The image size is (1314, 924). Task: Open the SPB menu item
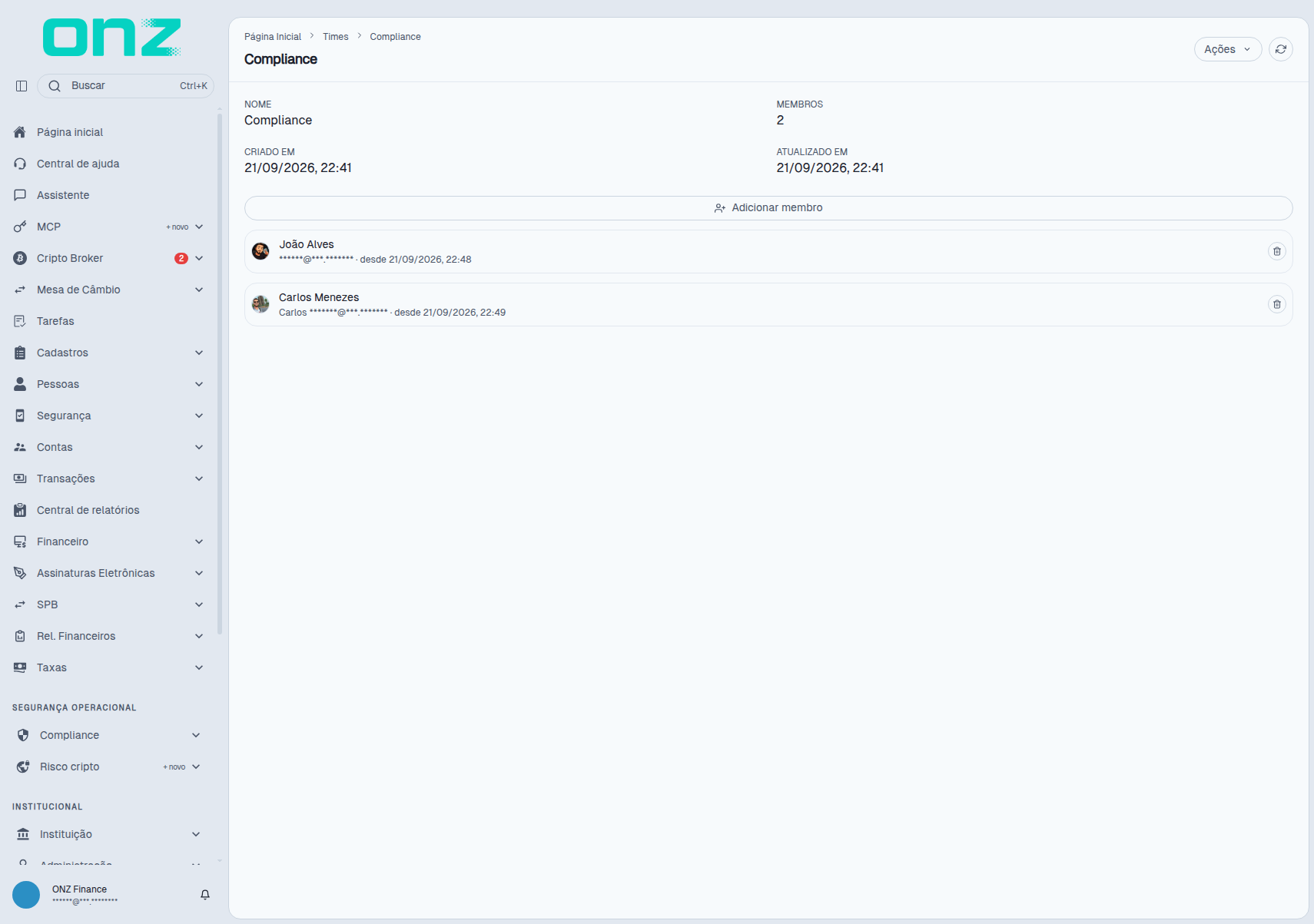pos(109,604)
